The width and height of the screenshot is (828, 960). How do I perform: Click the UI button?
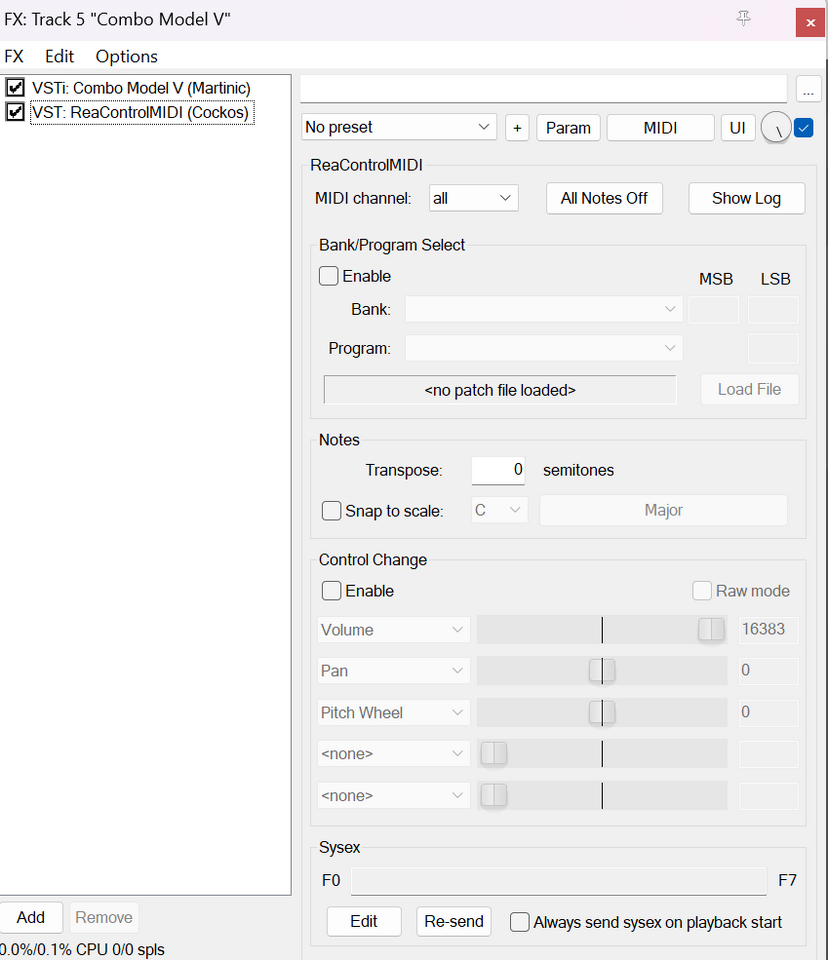[x=737, y=128]
